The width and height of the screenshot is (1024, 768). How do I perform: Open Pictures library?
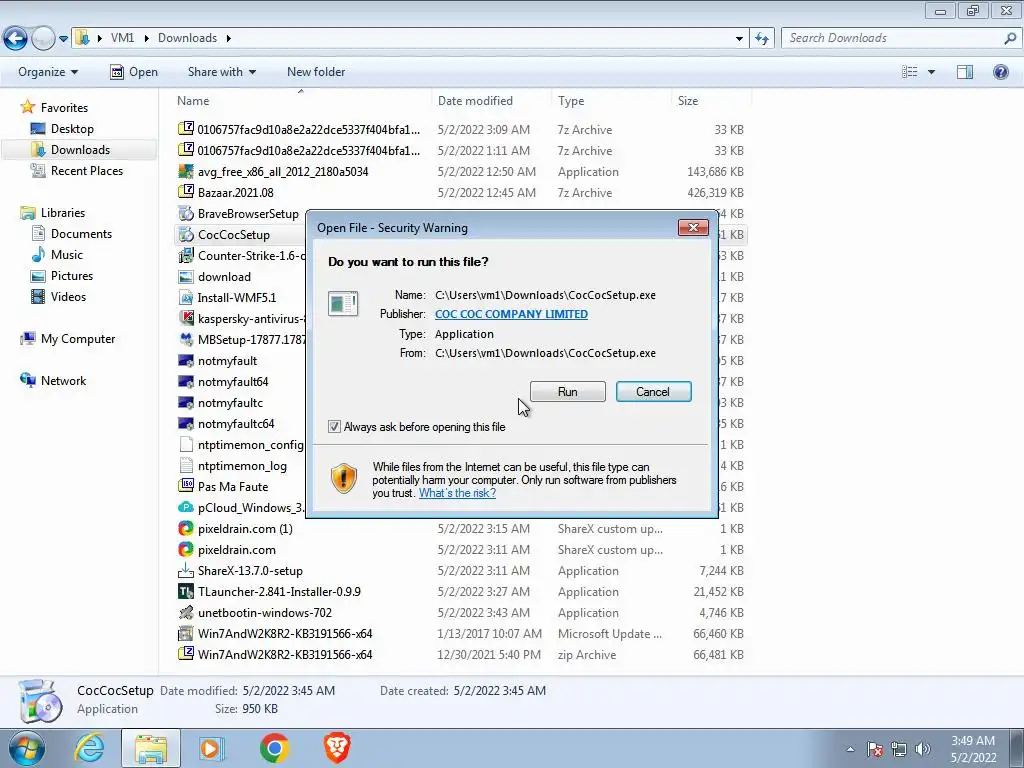72,276
